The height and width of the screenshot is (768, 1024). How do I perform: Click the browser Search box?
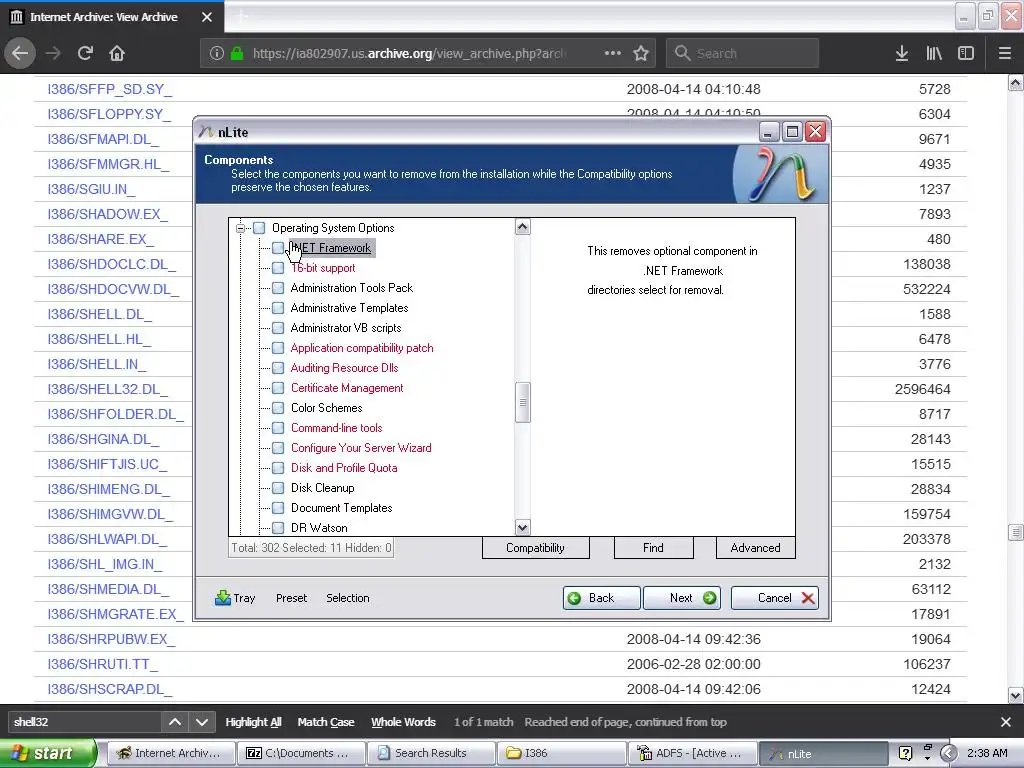pos(743,53)
